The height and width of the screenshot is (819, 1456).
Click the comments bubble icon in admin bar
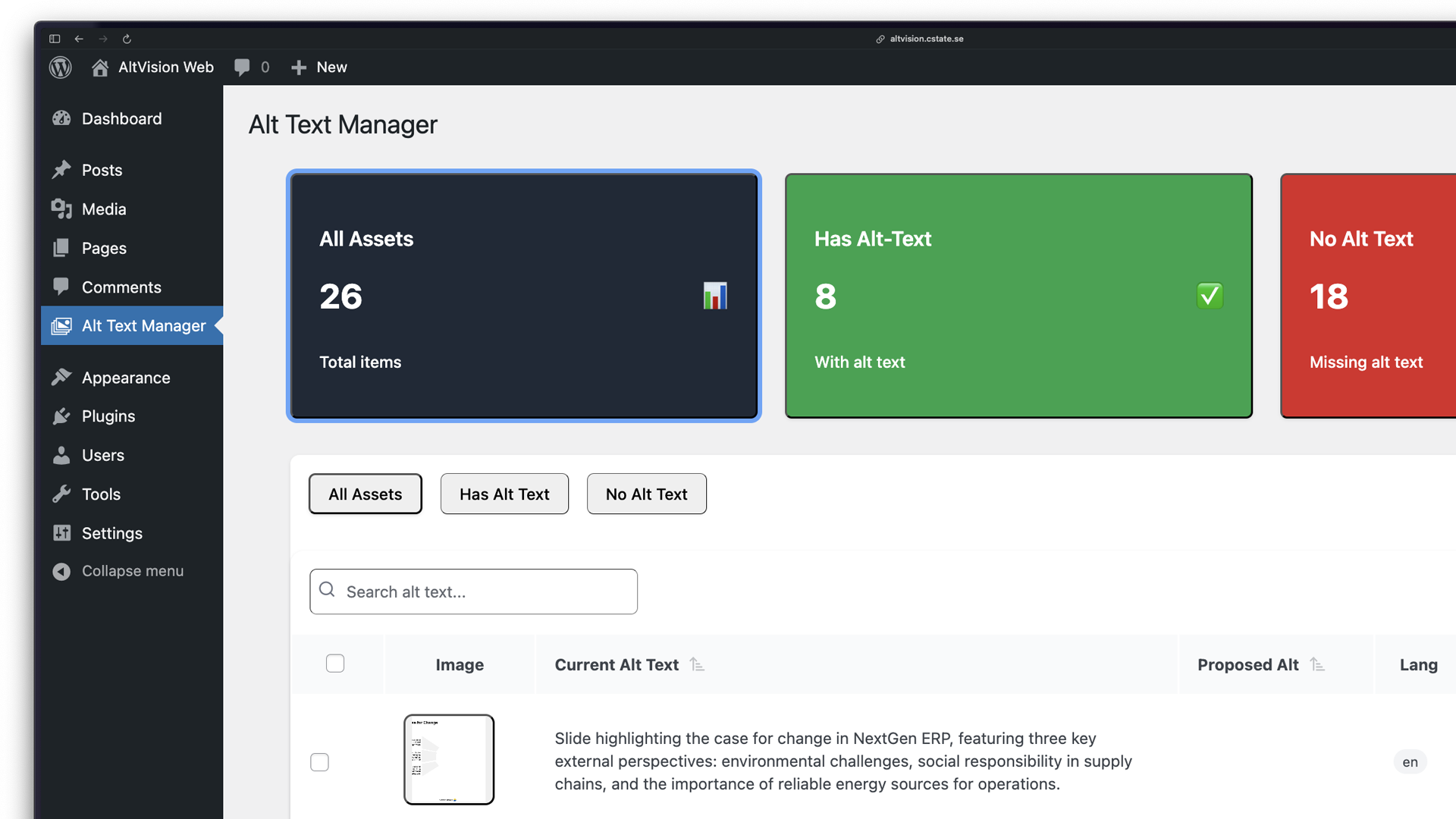[242, 67]
